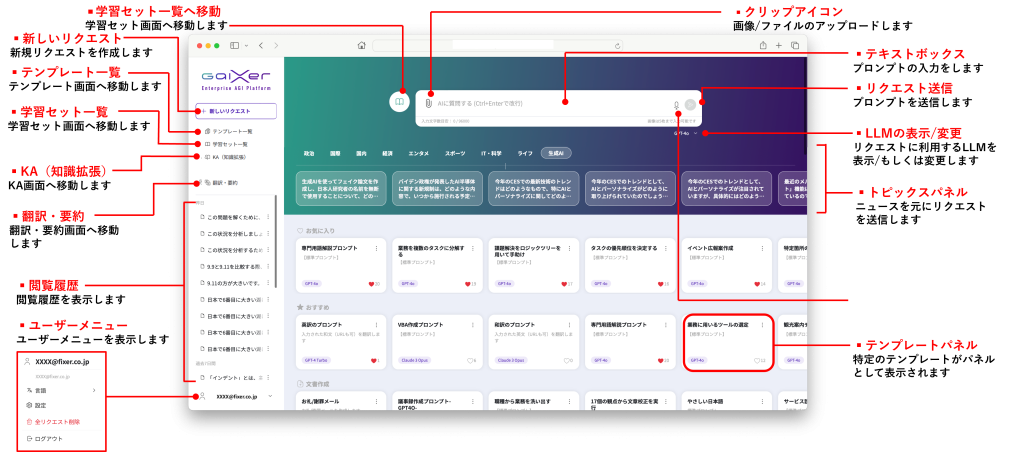Open テンプレート一覧 in the sidebar

[232, 131]
